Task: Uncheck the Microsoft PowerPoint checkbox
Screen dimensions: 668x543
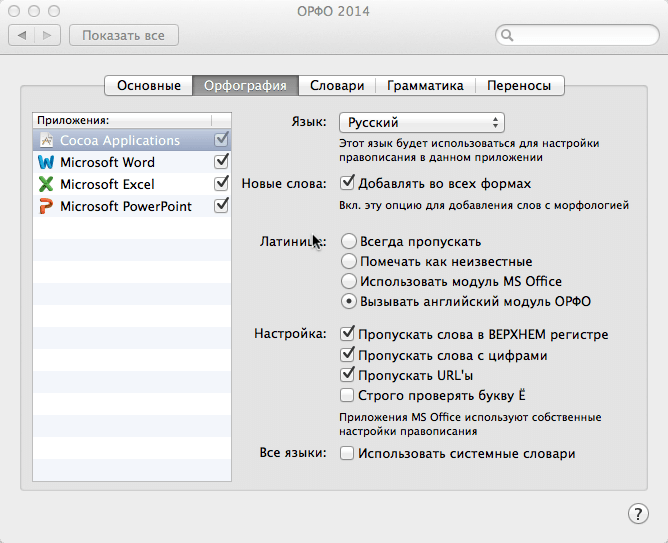Action: click(221, 206)
